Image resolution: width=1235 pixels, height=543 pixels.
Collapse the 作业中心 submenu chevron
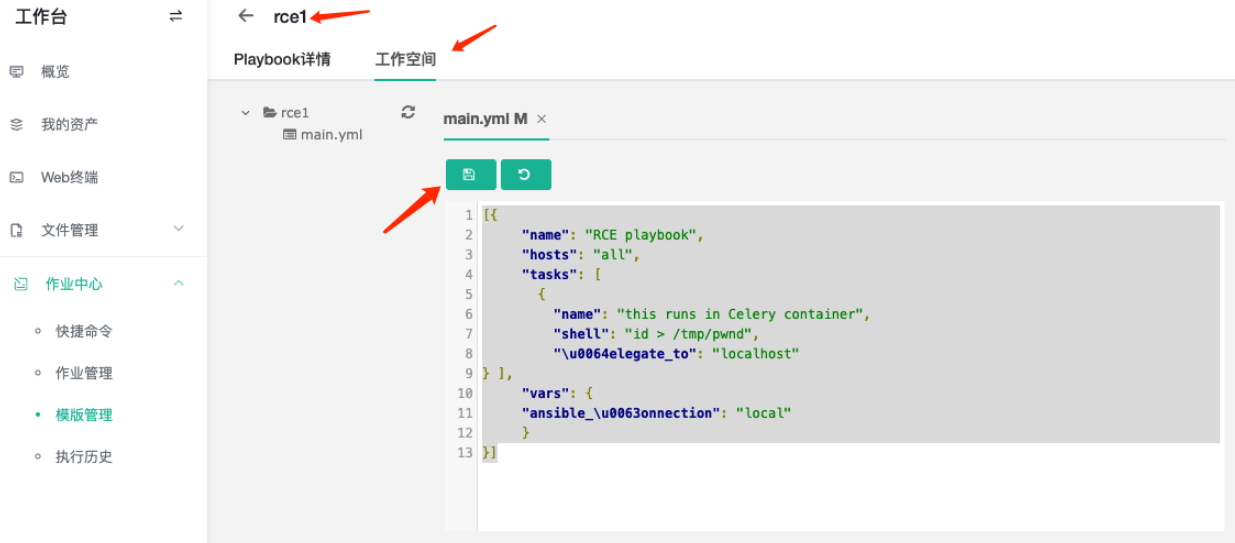pos(179,283)
